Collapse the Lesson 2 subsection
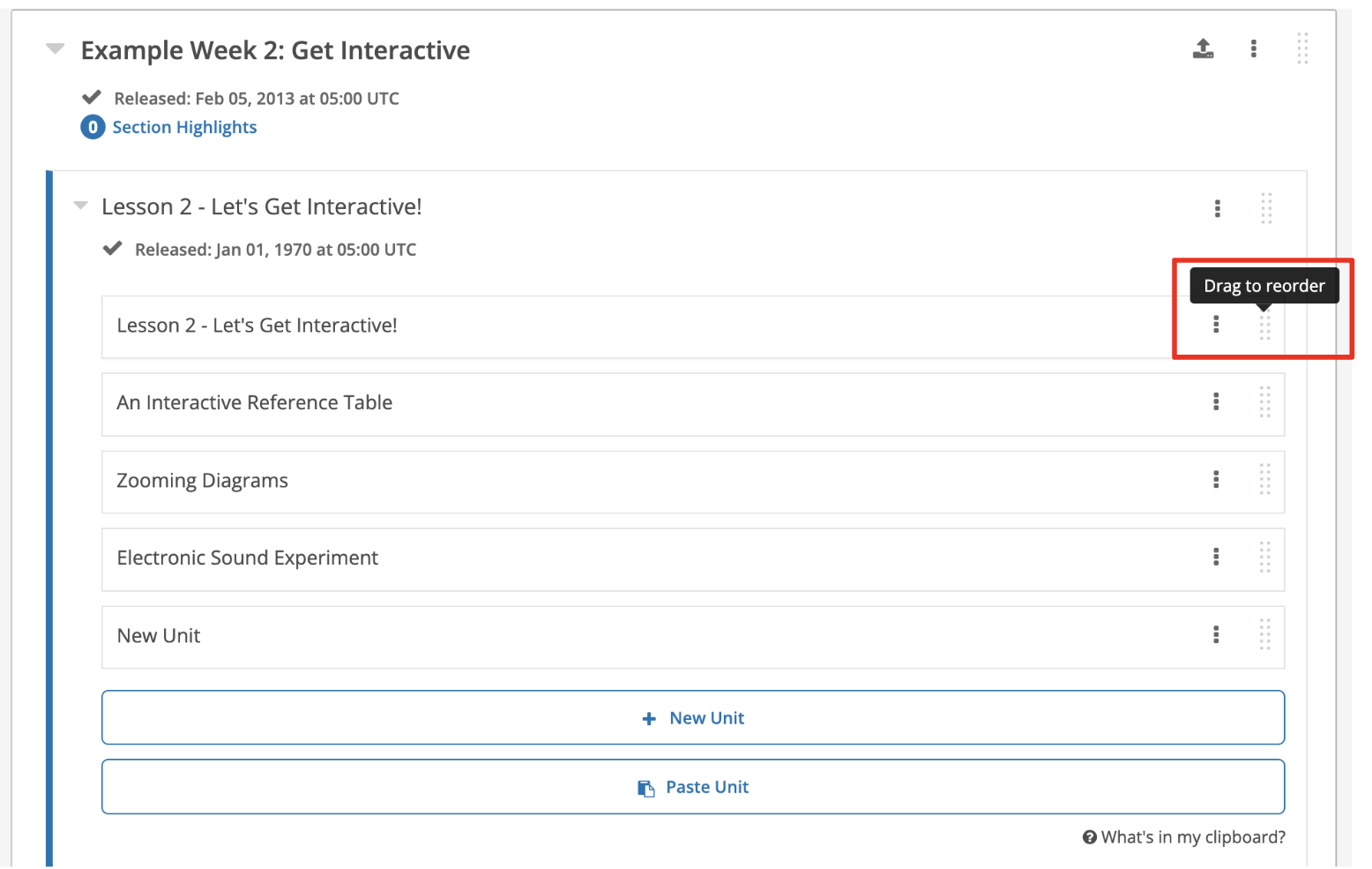The height and width of the screenshot is (869, 1372). (x=79, y=206)
